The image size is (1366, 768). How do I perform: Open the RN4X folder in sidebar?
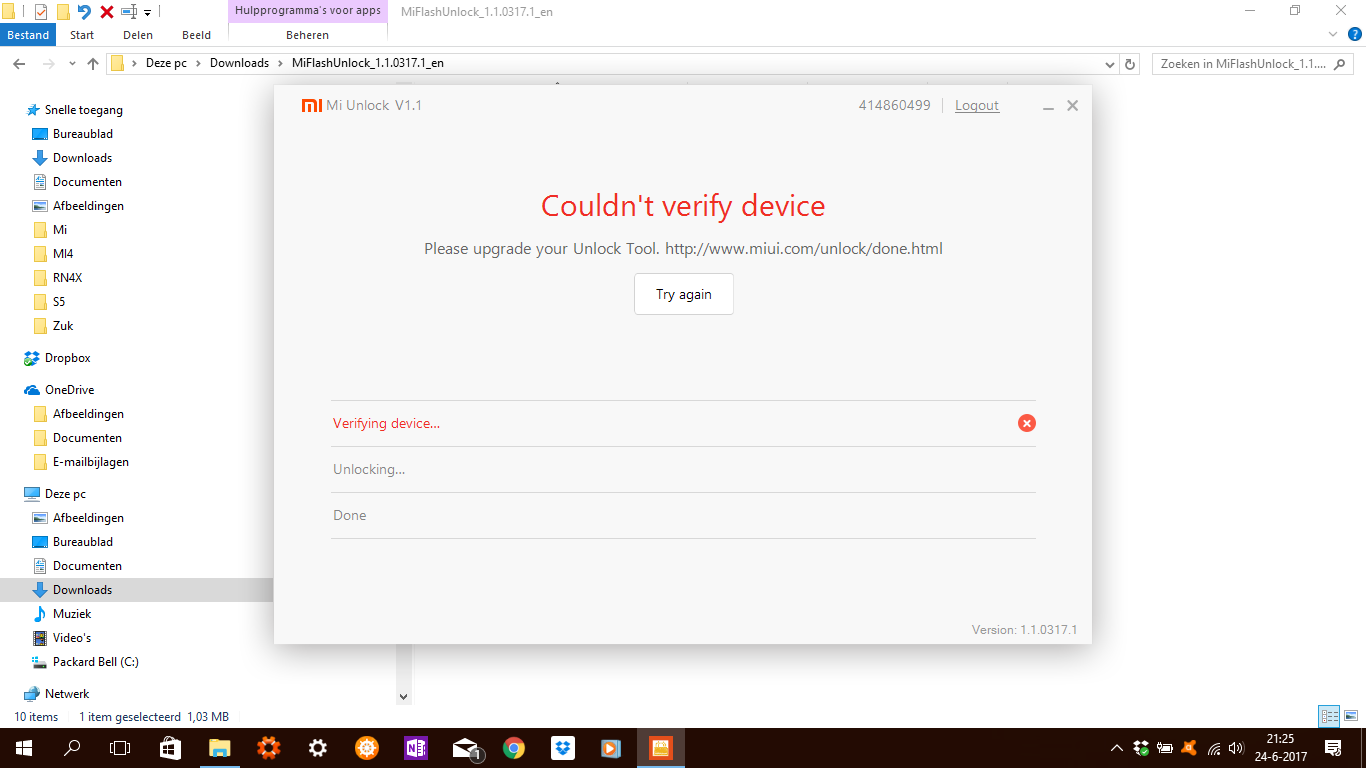pos(57,278)
